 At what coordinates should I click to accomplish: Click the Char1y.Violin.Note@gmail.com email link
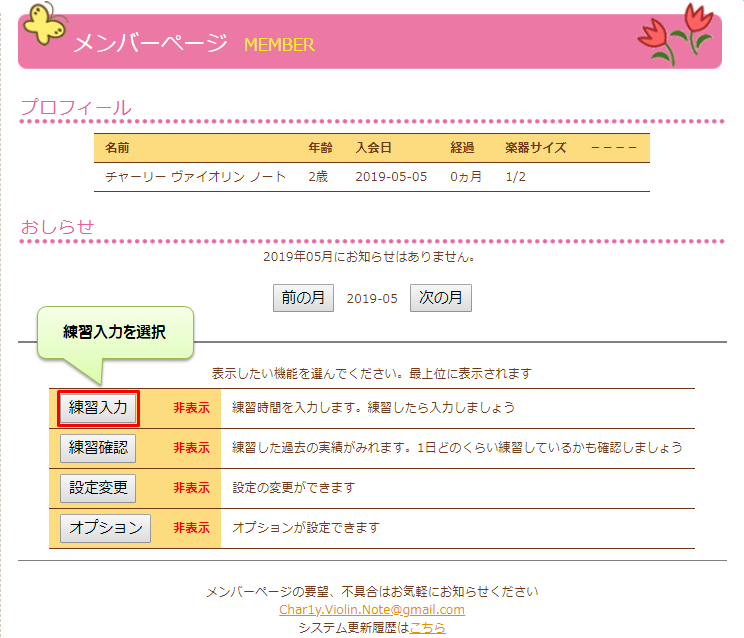point(372,609)
